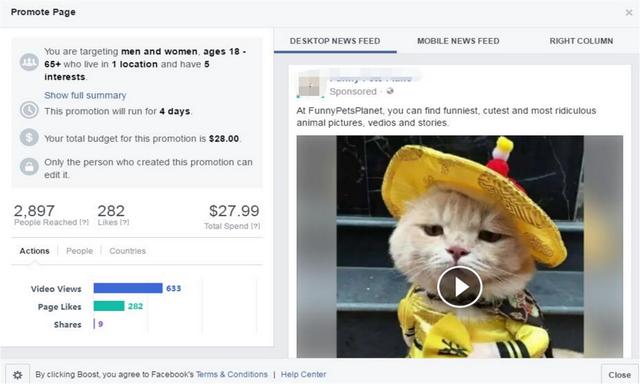
Task: Click the clock duration icon
Action: tap(29, 110)
